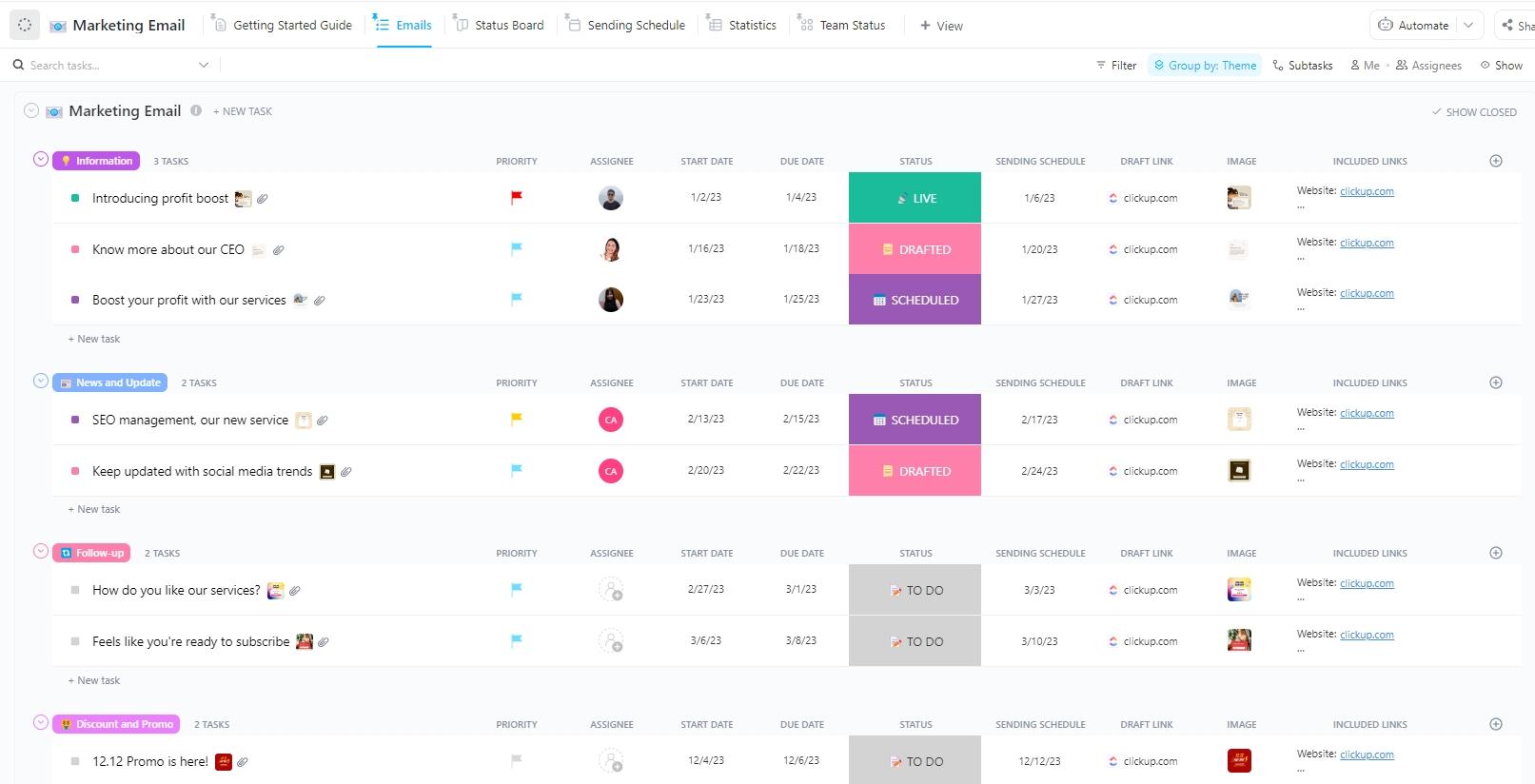Open the Subtasks option
The height and width of the screenshot is (784, 1535).
tap(1303, 66)
